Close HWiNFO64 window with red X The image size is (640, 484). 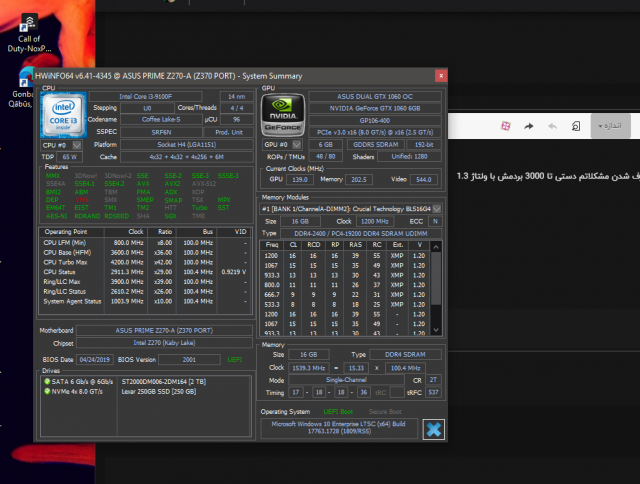click(441, 75)
